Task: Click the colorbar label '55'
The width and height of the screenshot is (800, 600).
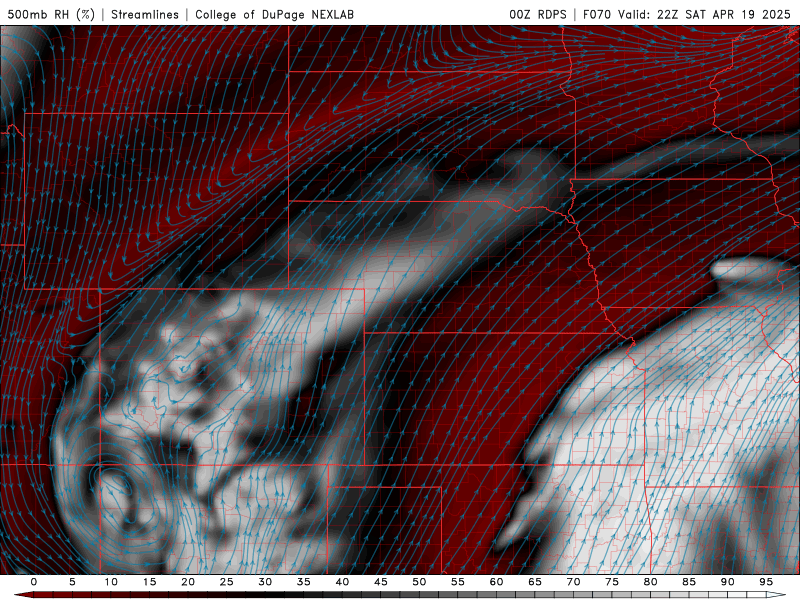Action: tap(458, 582)
